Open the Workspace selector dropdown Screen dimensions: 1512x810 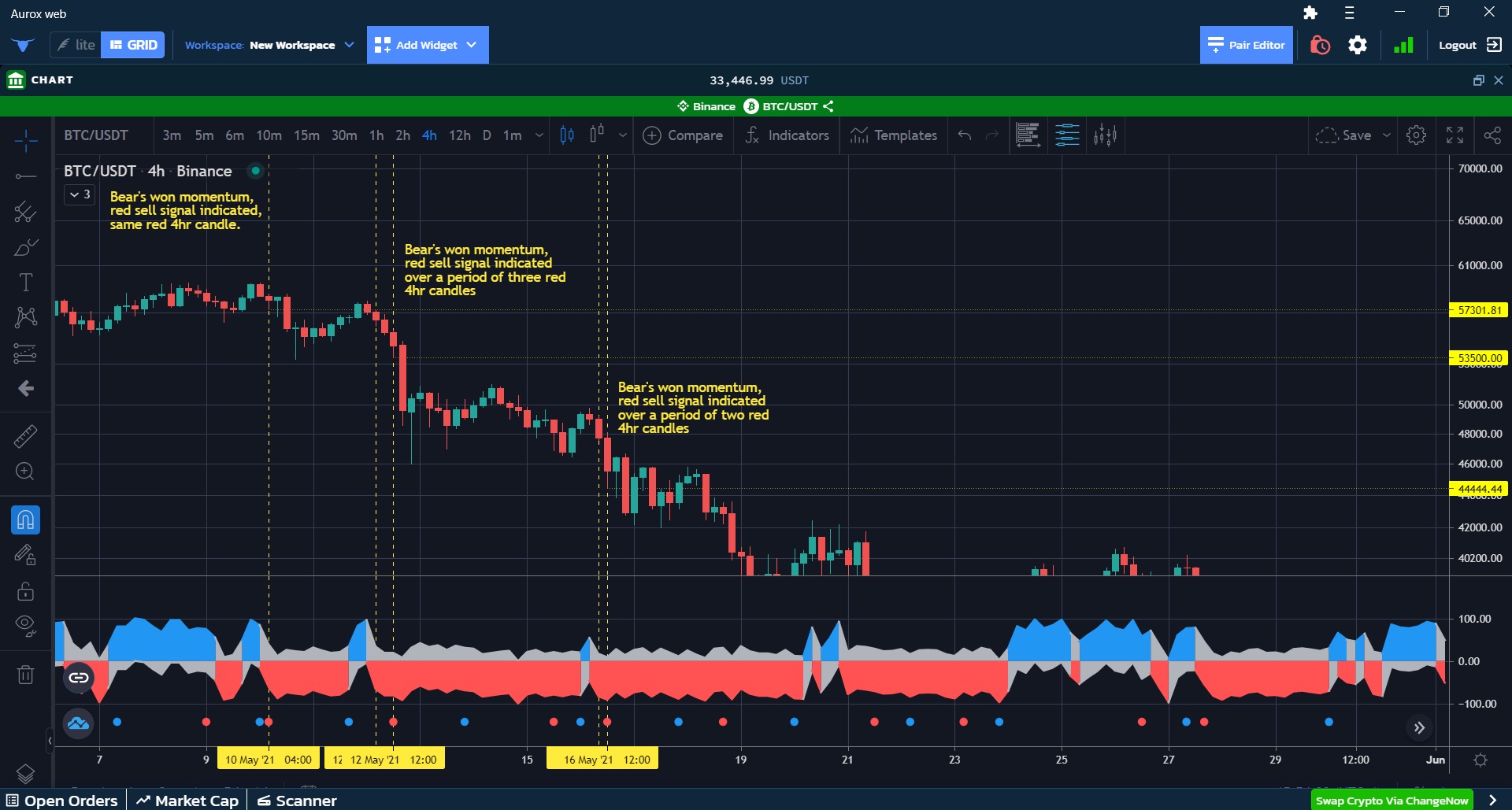[350, 45]
